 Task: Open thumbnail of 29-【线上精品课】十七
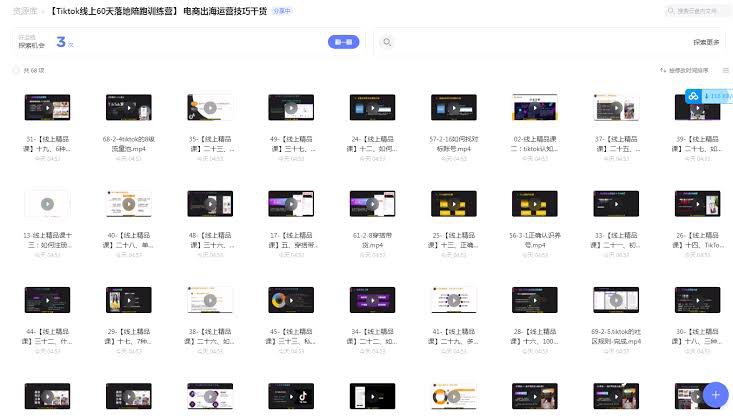click(129, 300)
